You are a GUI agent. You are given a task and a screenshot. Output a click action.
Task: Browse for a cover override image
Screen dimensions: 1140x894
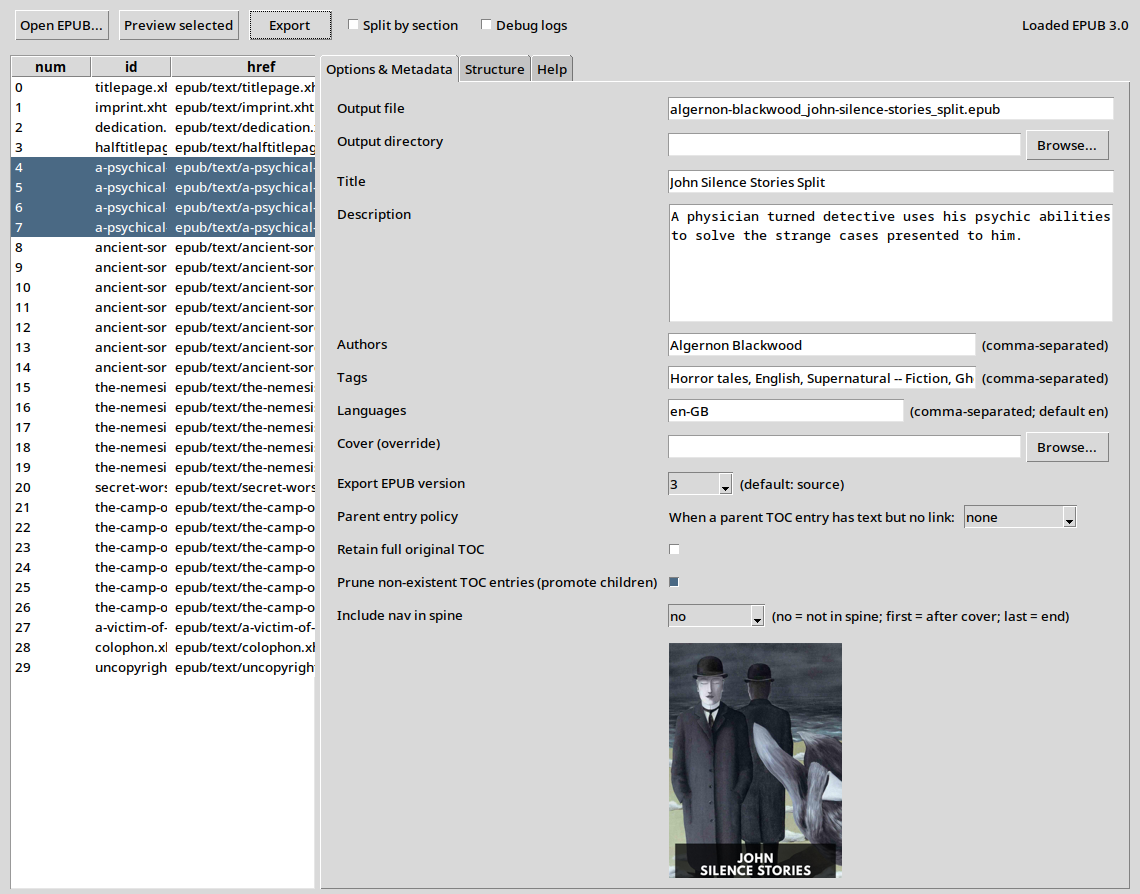[1067, 447]
